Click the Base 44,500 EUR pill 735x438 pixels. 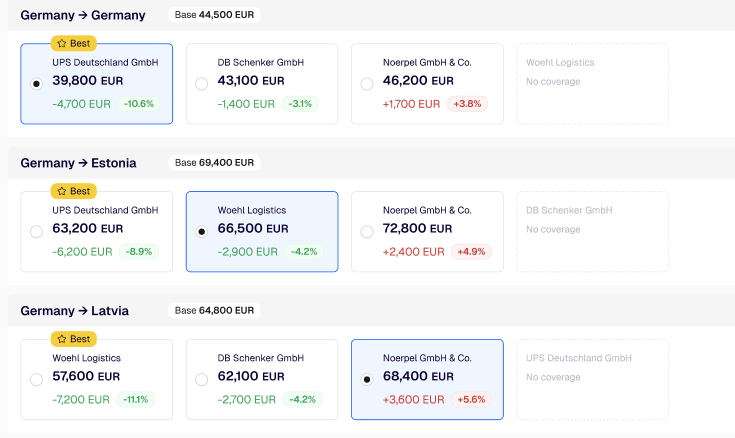click(x=214, y=15)
